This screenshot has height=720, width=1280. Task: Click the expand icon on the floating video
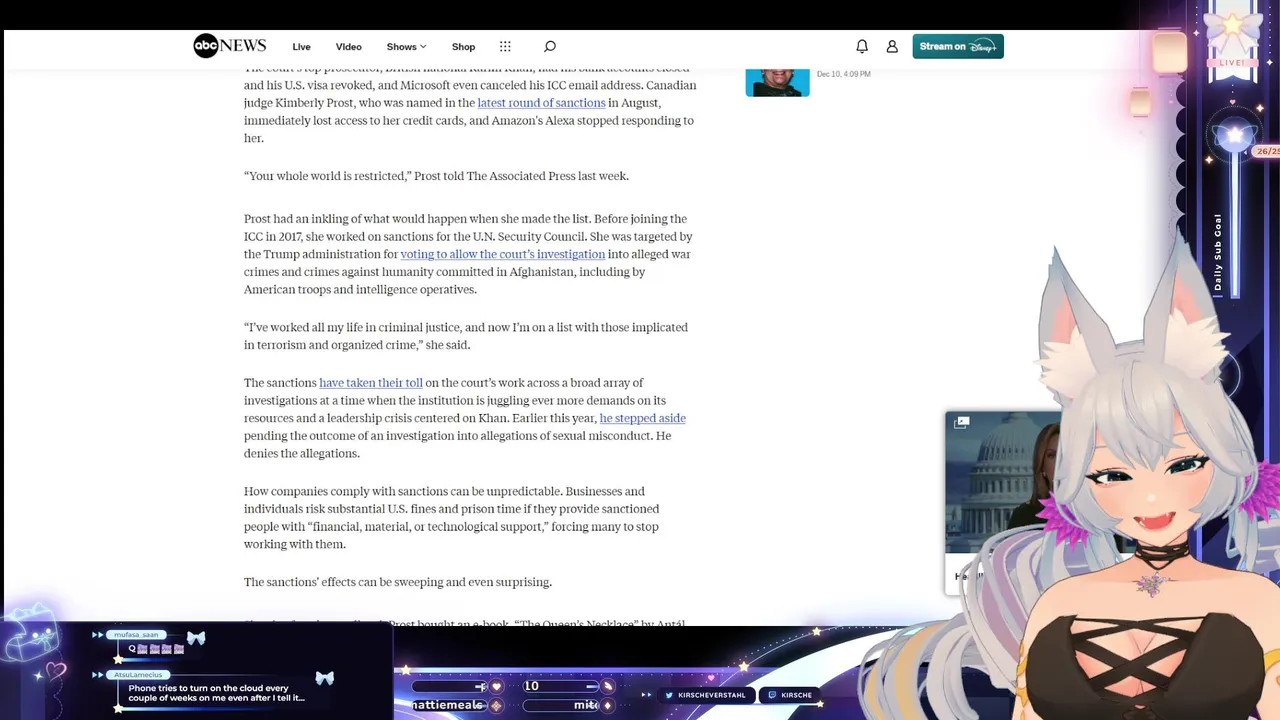coord(961,423)
